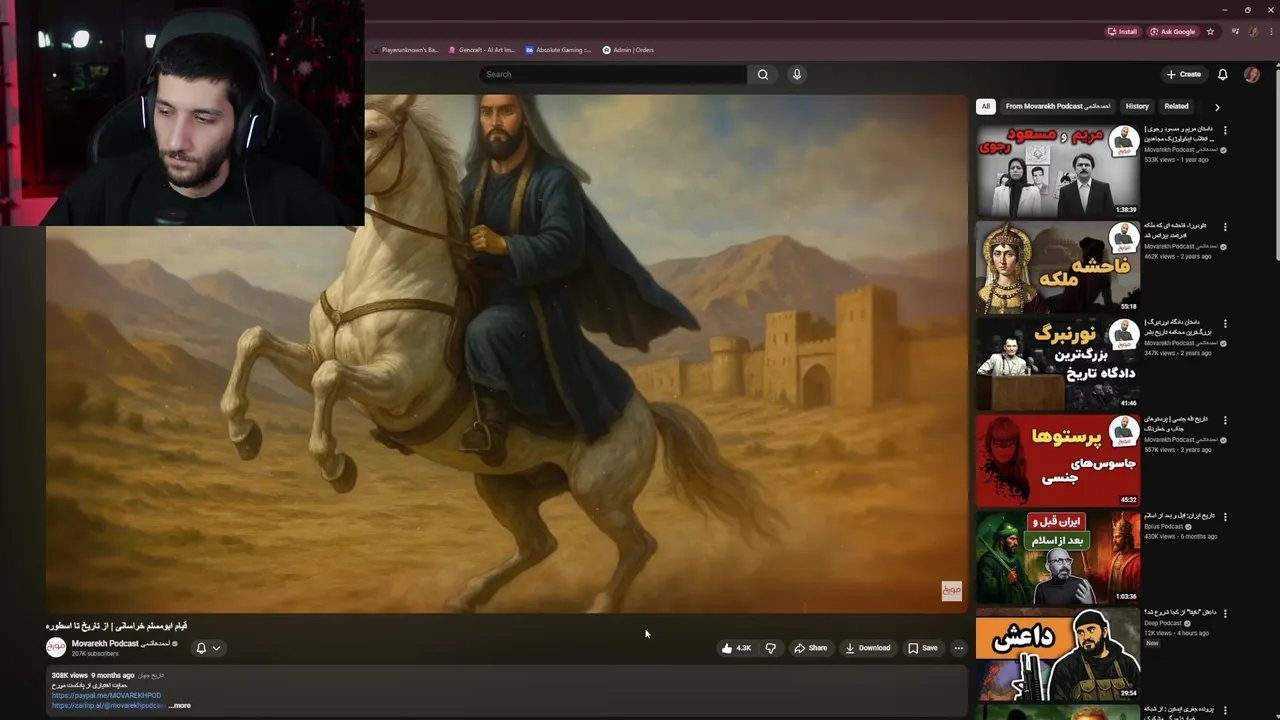
Task: Click the Ask Google button
Action: coord(1173,31)
